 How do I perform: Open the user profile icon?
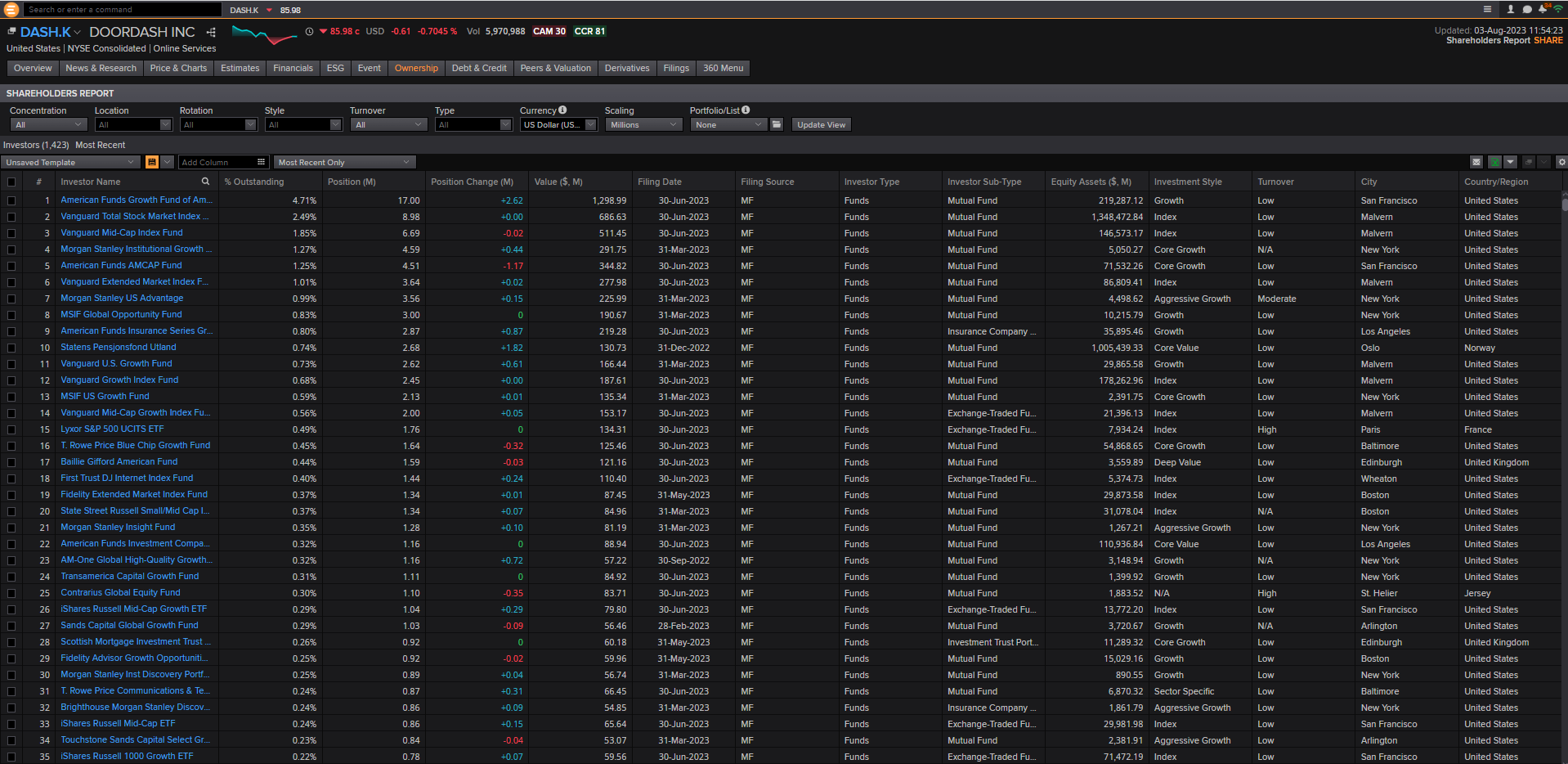click(x=1510, y=9)
